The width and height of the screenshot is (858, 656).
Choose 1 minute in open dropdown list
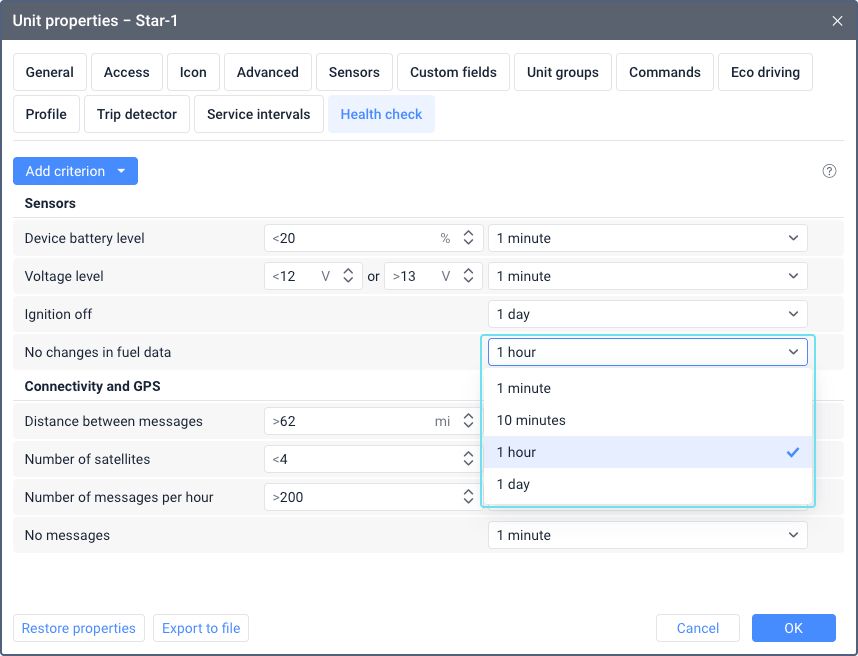647,388
